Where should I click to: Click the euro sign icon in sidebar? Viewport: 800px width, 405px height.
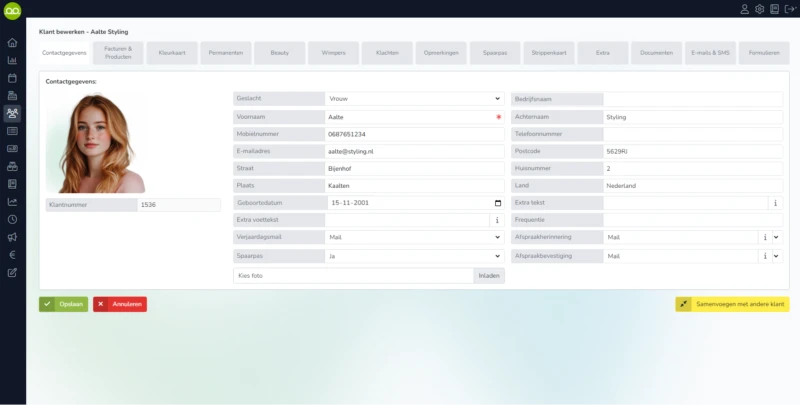point(12,254)
